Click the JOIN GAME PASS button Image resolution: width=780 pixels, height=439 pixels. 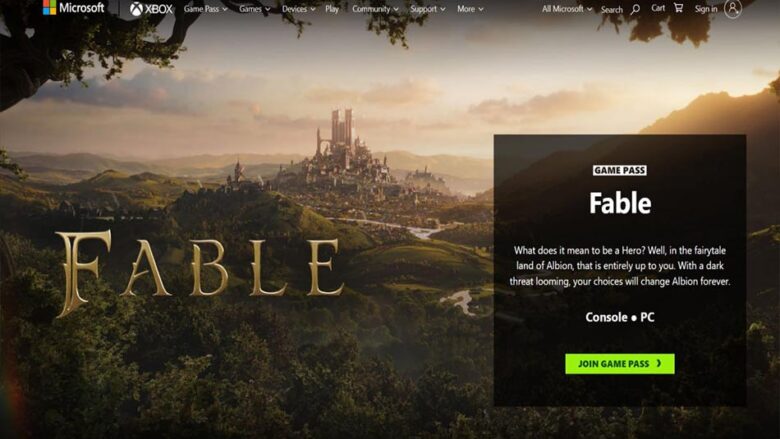[620, 364]
